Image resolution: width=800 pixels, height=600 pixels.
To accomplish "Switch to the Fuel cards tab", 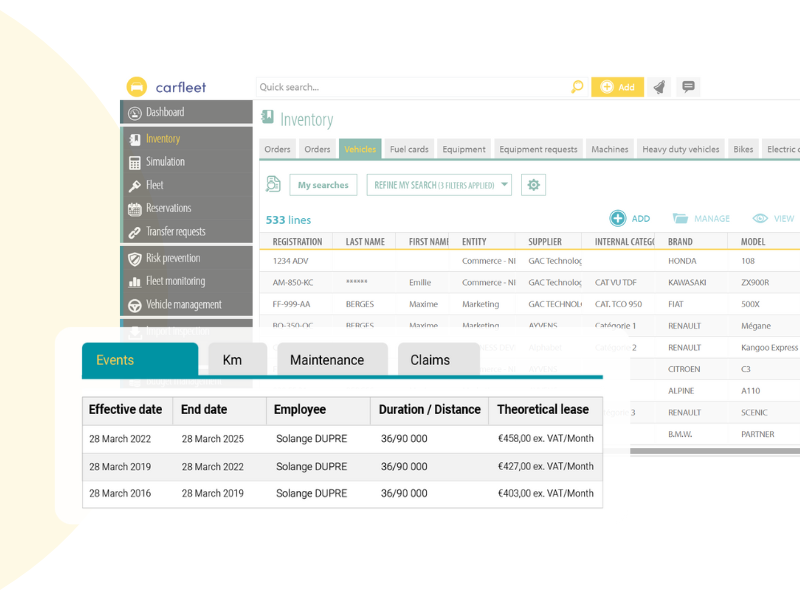I will click(409, 149).
